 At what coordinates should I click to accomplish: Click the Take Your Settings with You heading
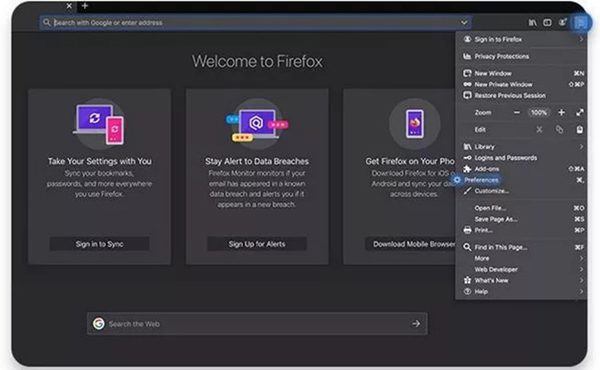(99, 161)
